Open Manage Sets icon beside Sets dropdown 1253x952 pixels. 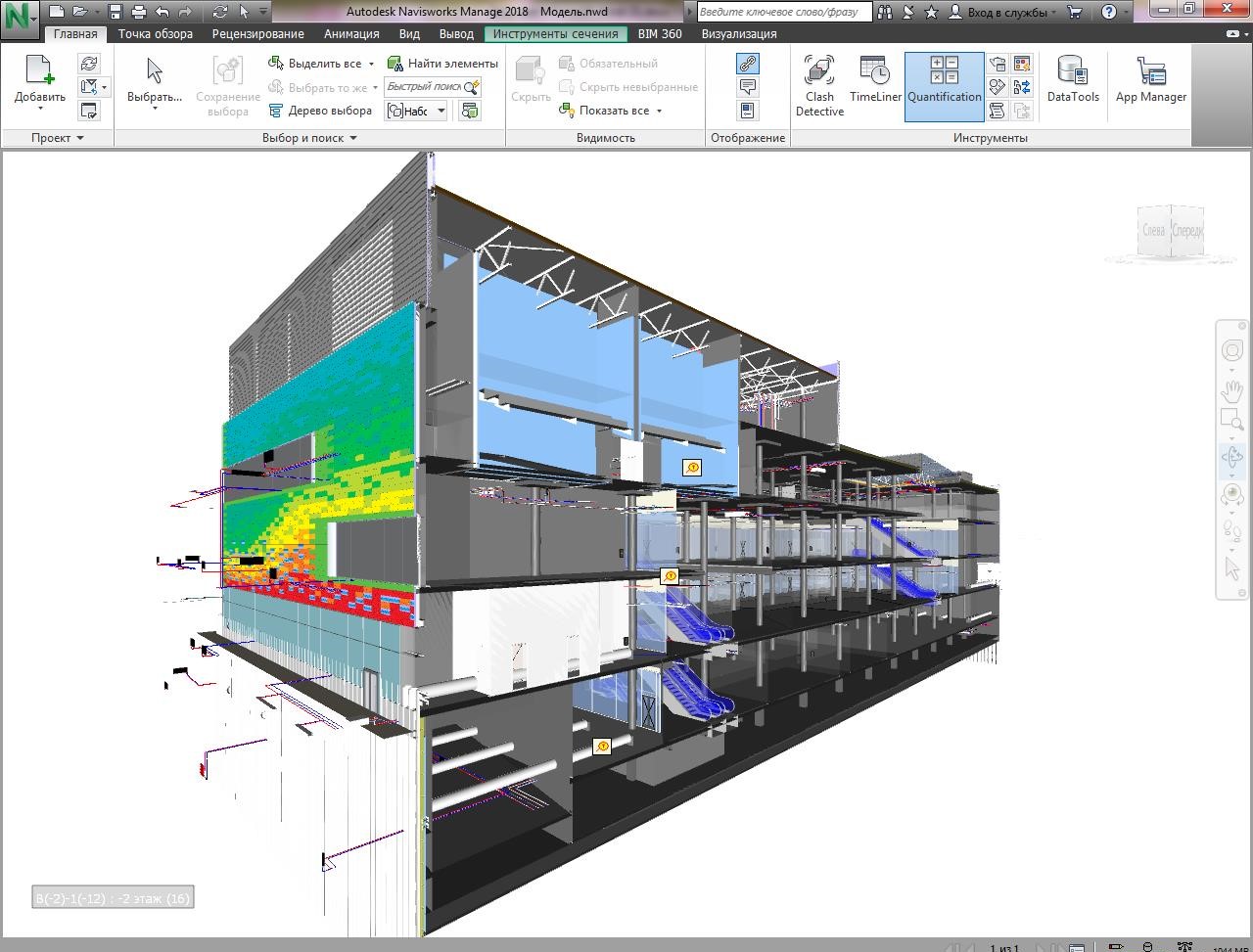pos(470,111)
